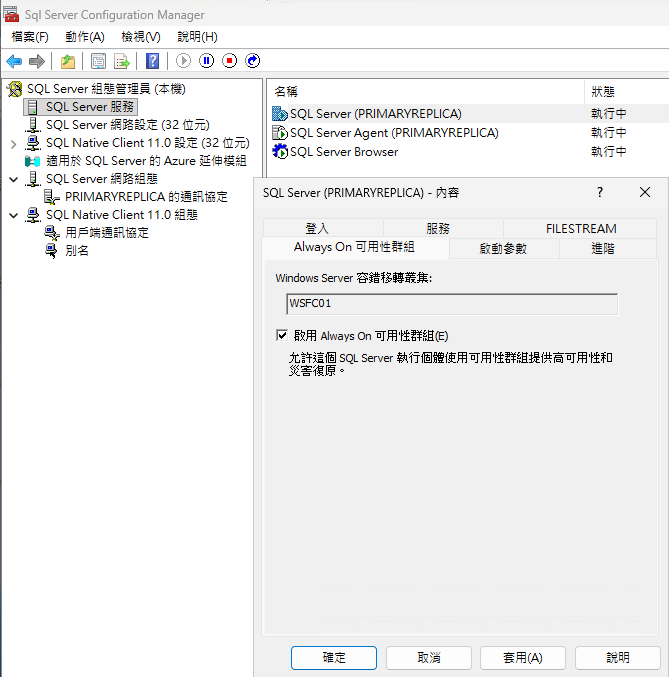Click the SQL Native Client 11.0 設定 icon
This screenshot has height=677, width=669.
click(x=33, y=143)
